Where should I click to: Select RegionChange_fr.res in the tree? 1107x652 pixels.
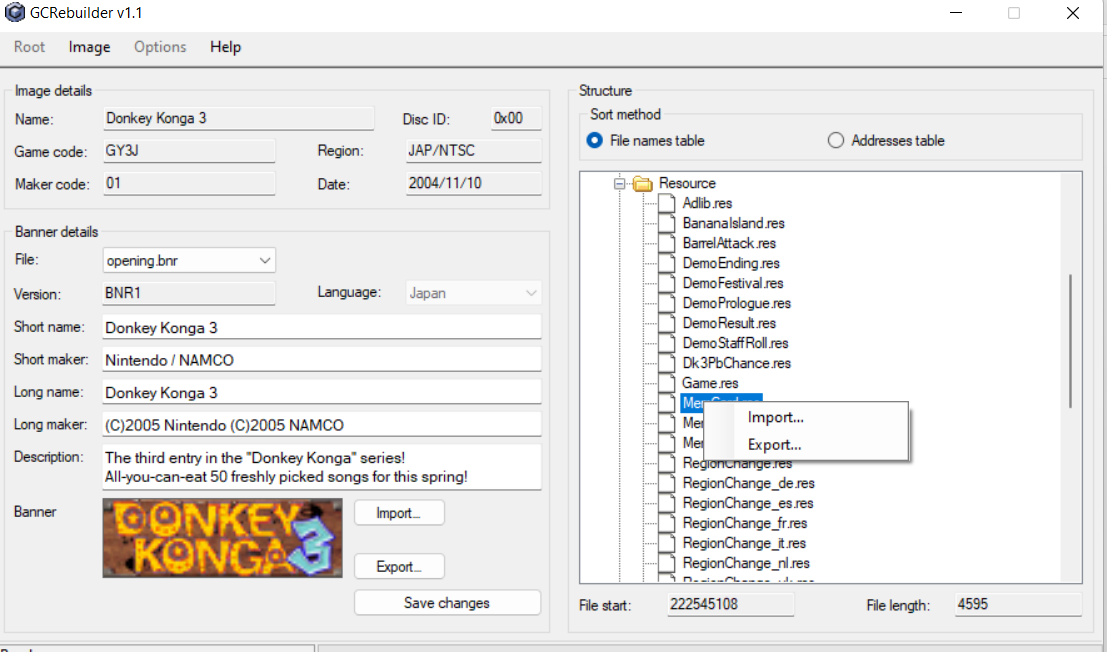pos(745,523)
